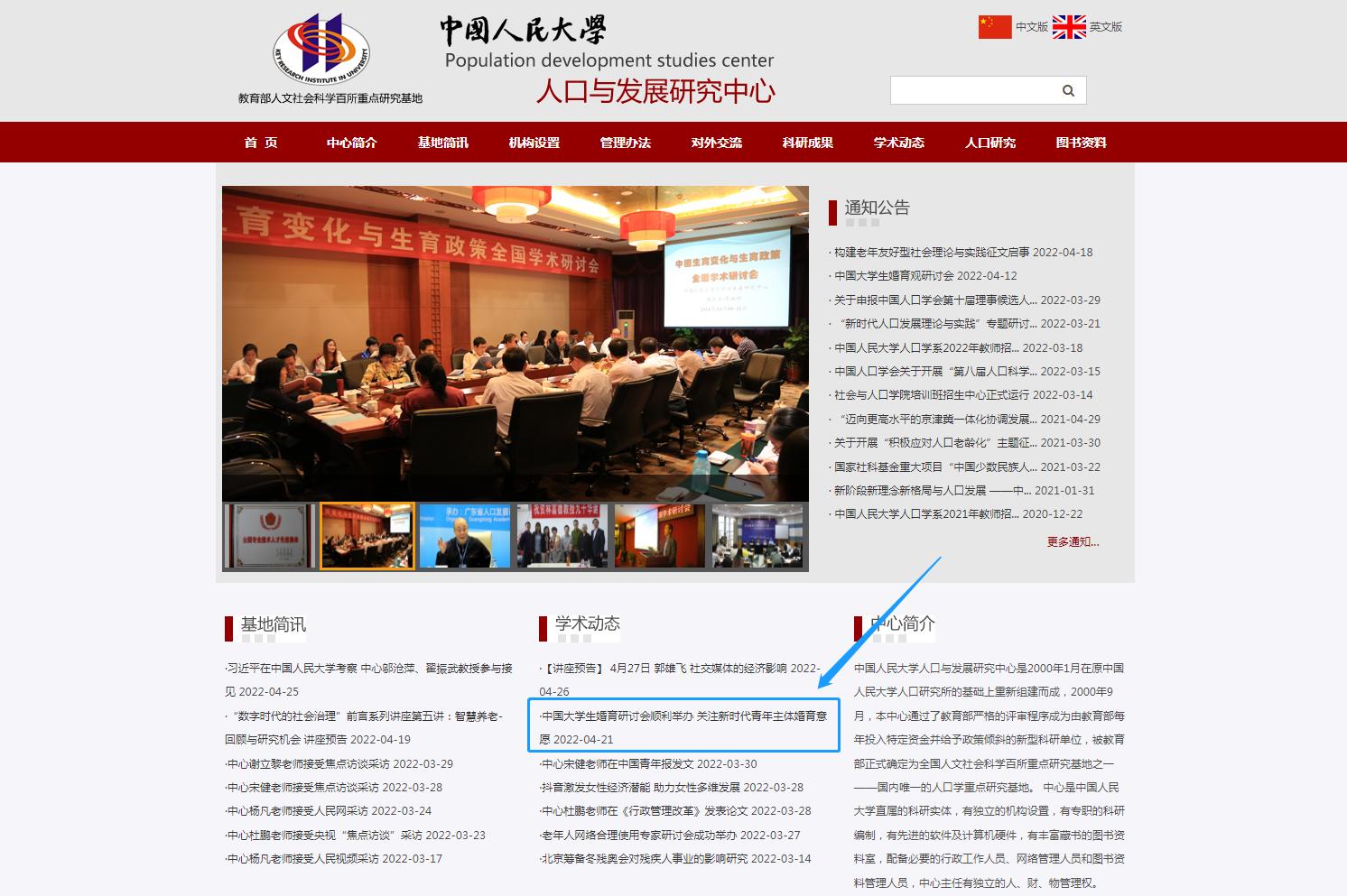1347x896 pixels.
Task: Open the 科研成果 navigation menu
Action: coord(807,142)
